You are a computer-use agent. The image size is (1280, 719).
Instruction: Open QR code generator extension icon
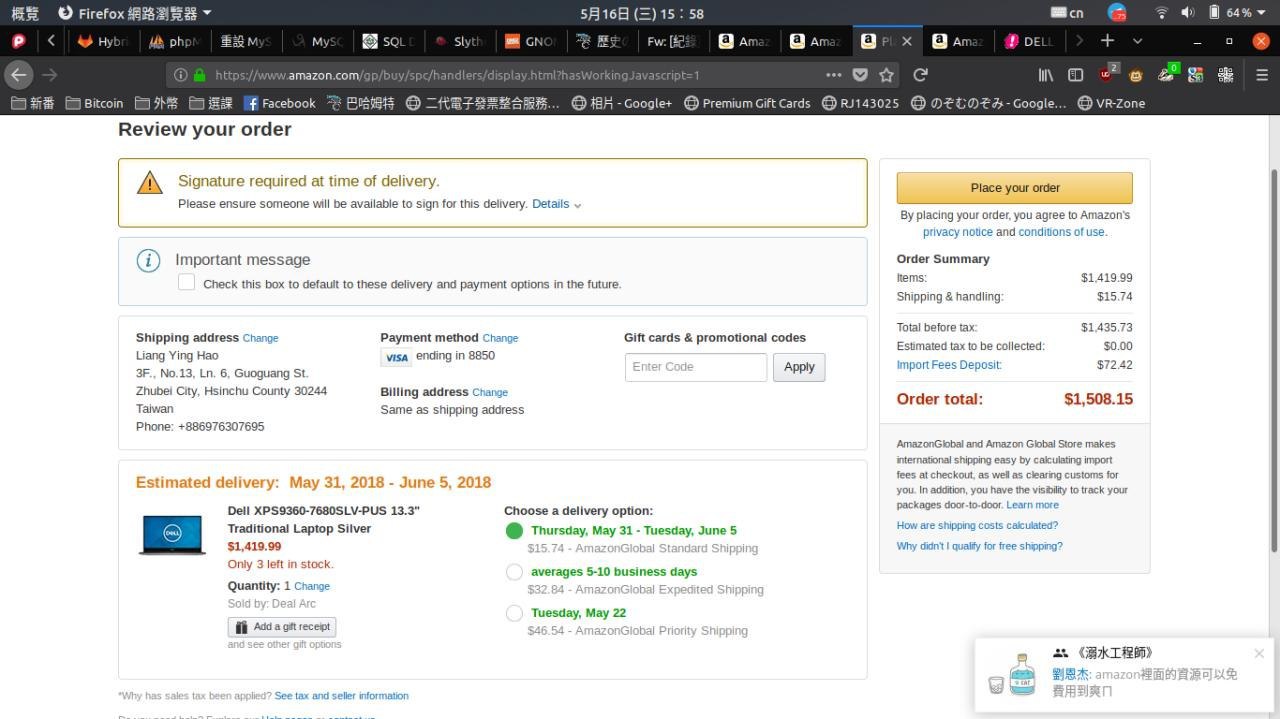coord(1225,75)
